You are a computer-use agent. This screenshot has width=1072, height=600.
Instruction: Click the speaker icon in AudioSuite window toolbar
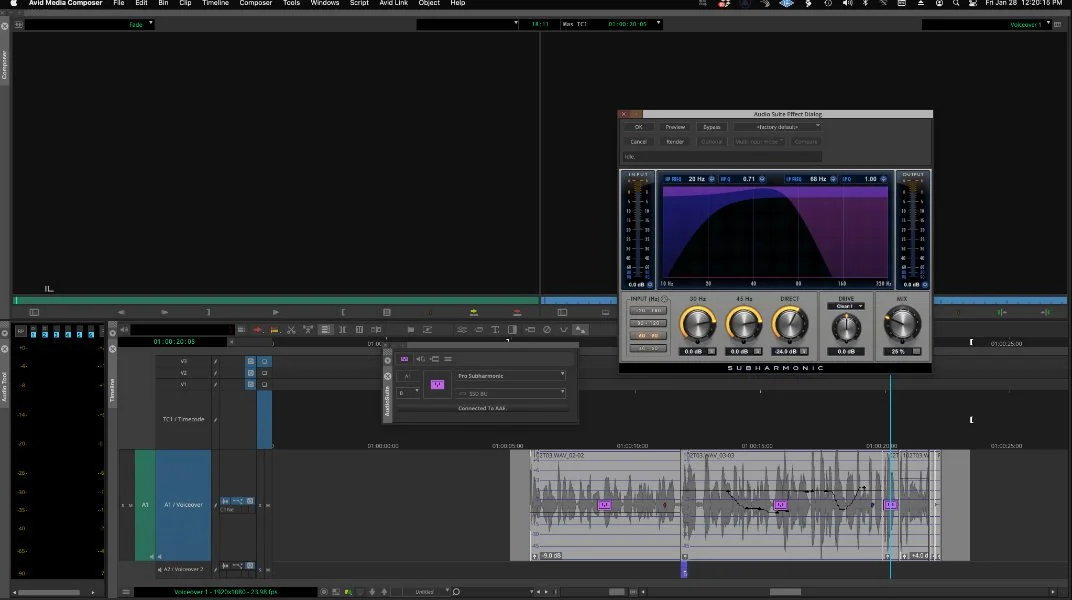point(420,359)
